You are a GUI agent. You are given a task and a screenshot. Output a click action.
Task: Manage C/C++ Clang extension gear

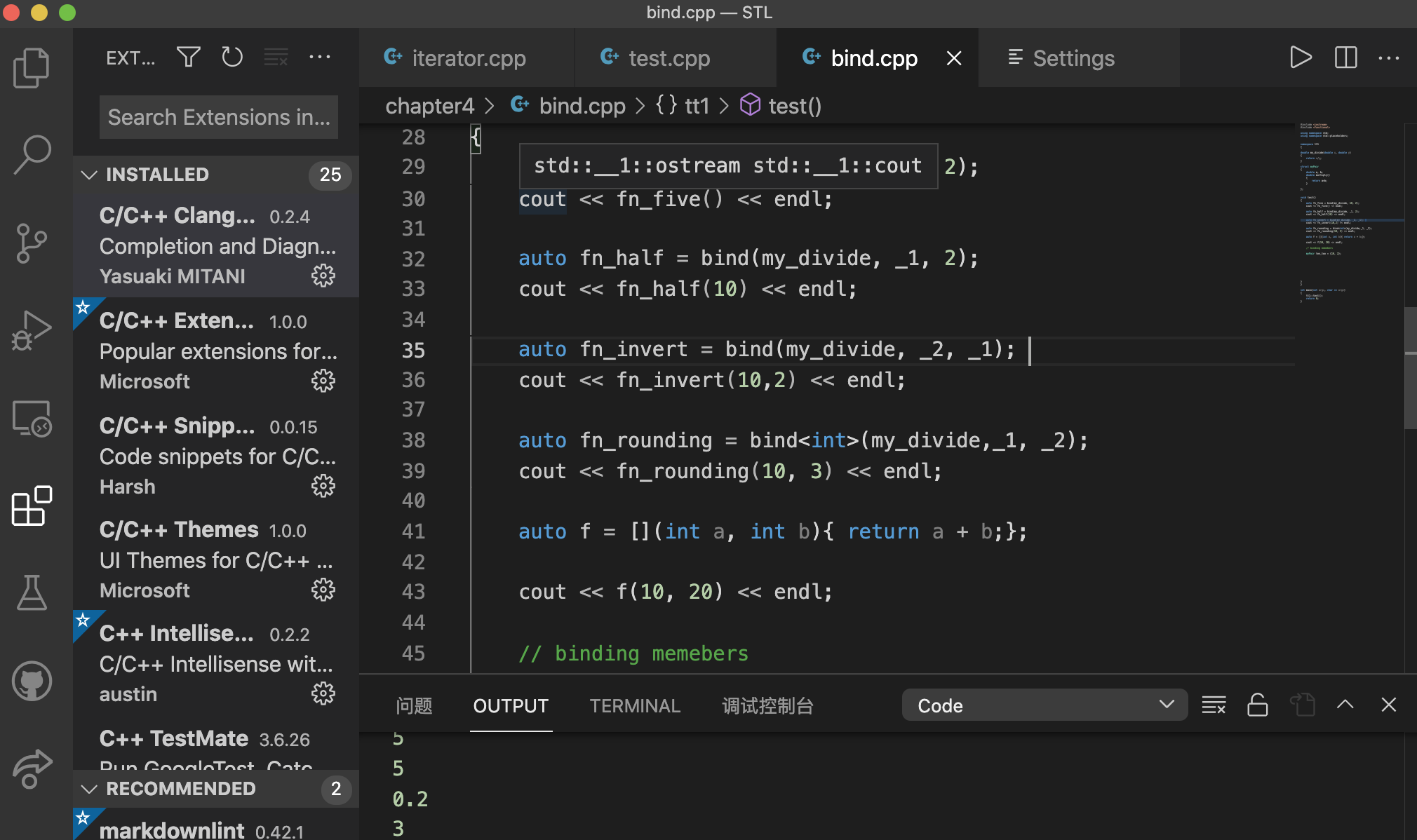click(x=323, y=276)
